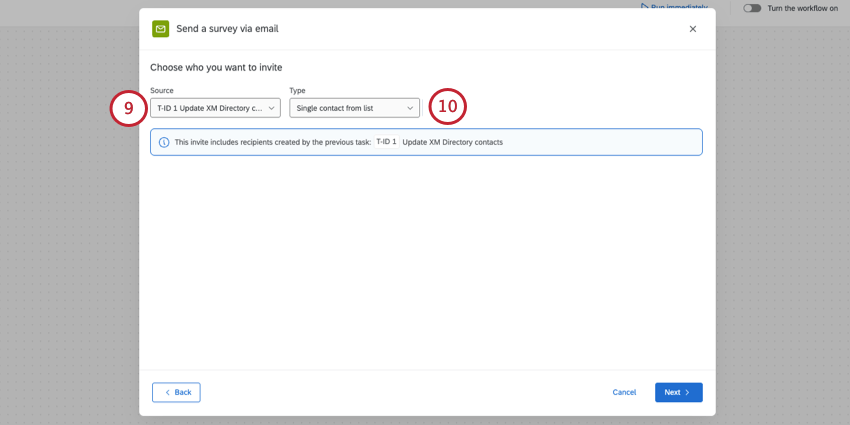
Task: Click the red number 9 marker
Action: point(129,108)
